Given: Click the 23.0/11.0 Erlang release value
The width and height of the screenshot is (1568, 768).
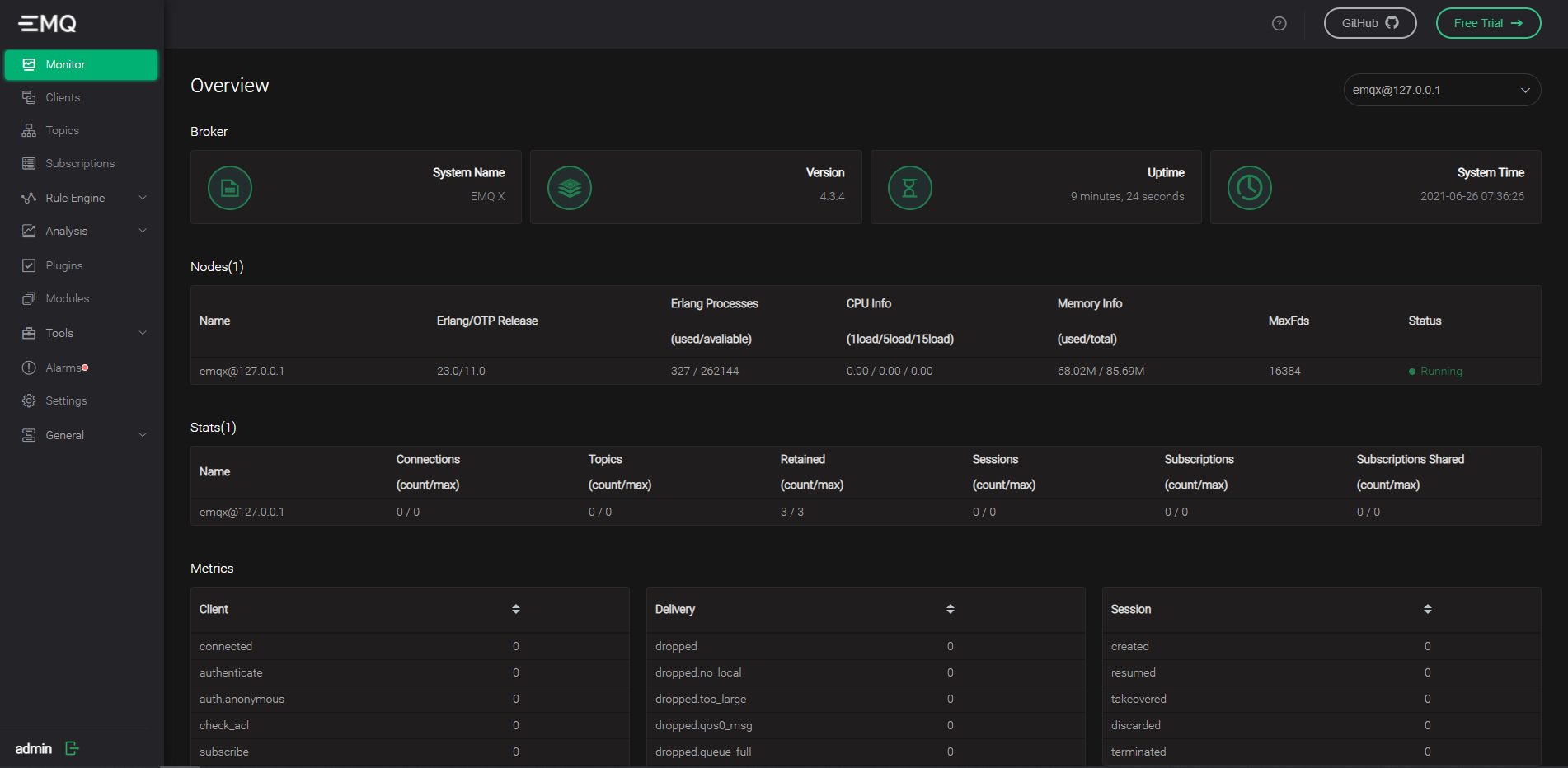Looking at the screenshot, I should click(461, 371).
